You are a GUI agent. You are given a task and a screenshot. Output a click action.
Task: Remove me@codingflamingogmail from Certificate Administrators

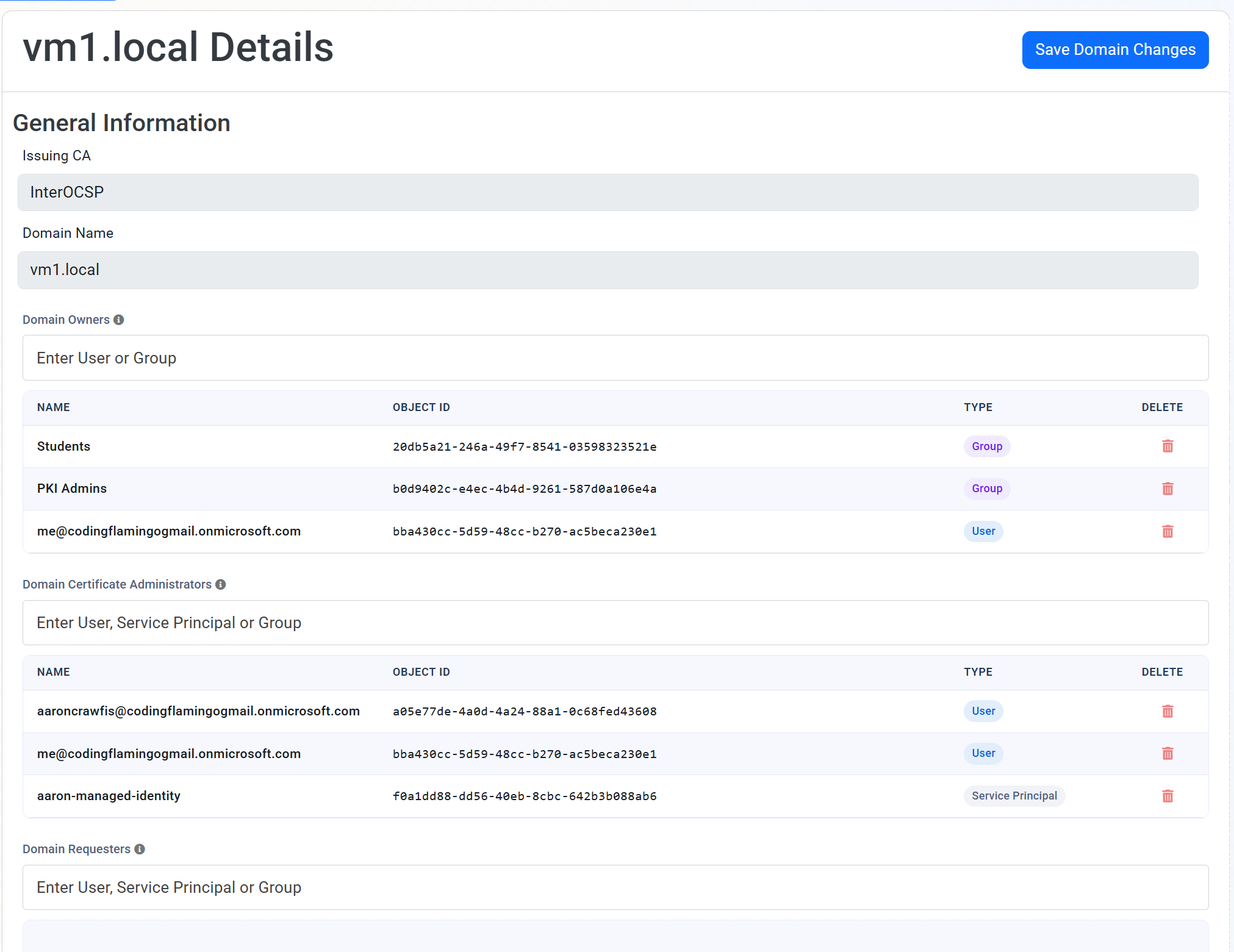pyautogui.click(x=1168, y=753)
